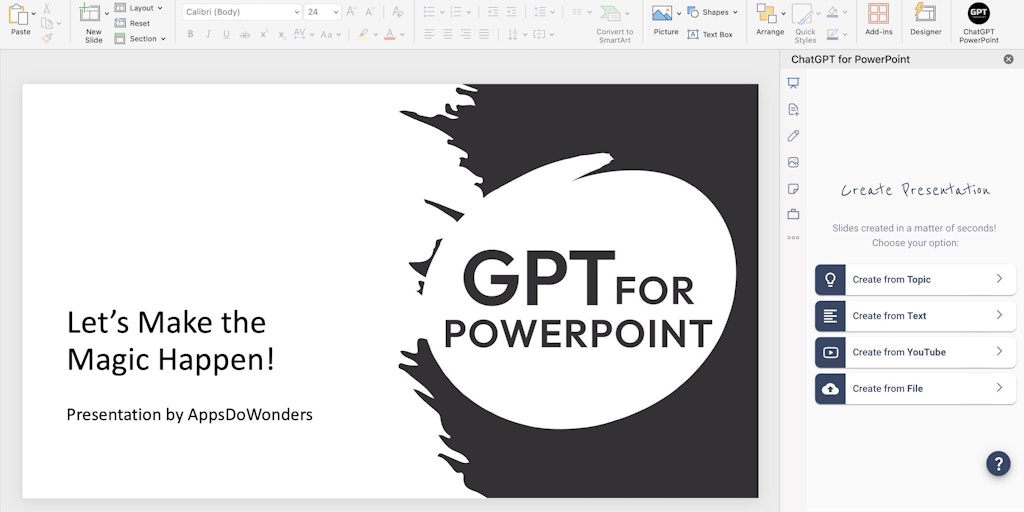1024x512 pixels.
Task: Apply a bulleted list
Action: 429,12
